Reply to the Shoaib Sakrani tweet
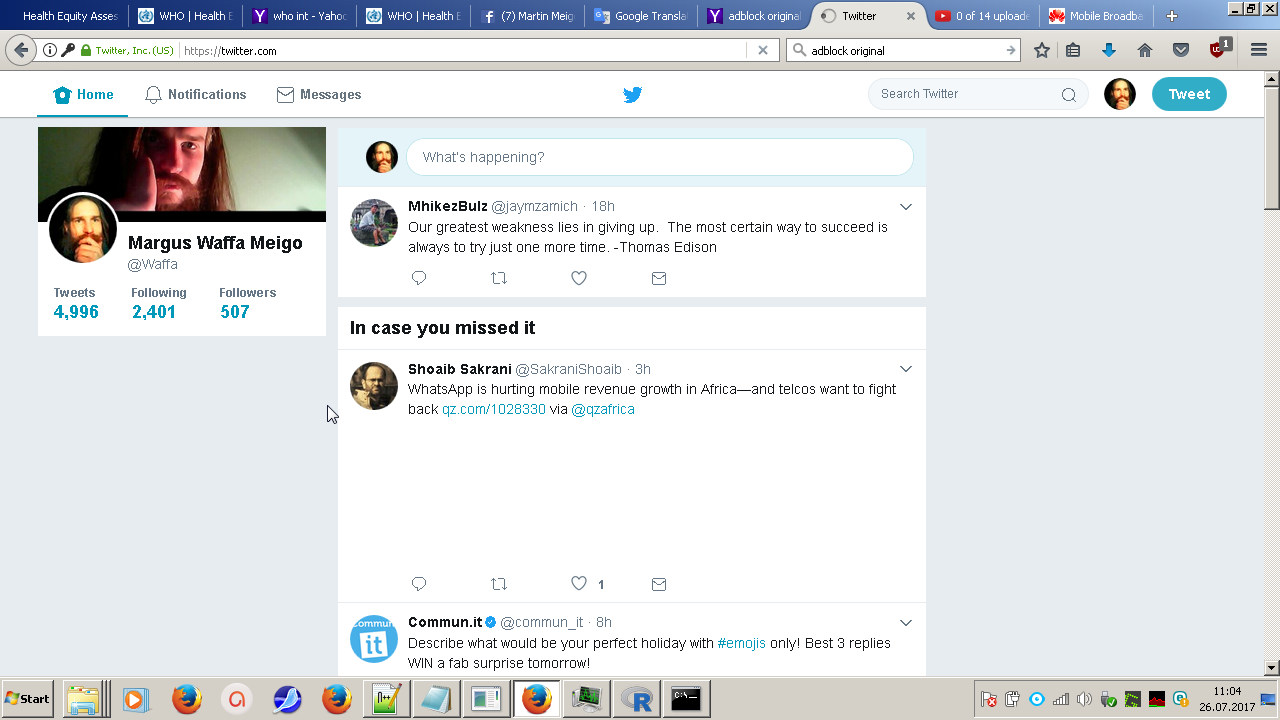This screenshot has width=1280, height=720. tap(419, 584)
